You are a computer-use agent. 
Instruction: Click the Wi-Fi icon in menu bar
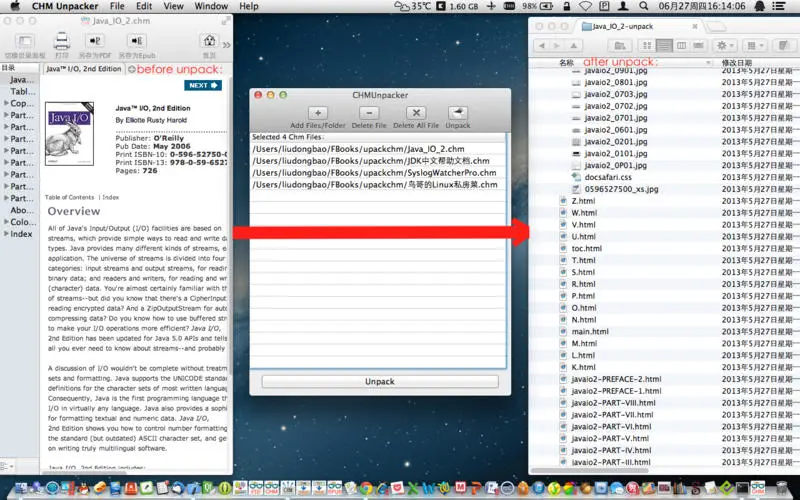(x=585, y=6)
